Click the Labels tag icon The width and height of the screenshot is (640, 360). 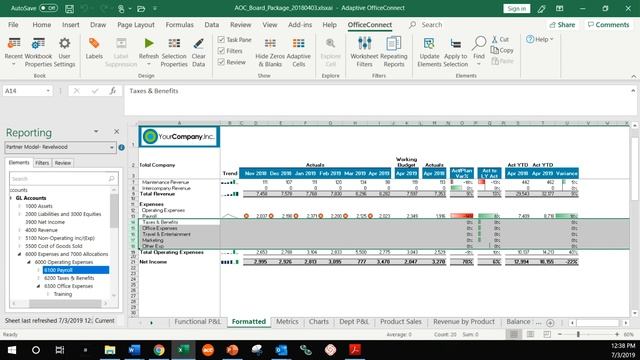tap(94, 43)
